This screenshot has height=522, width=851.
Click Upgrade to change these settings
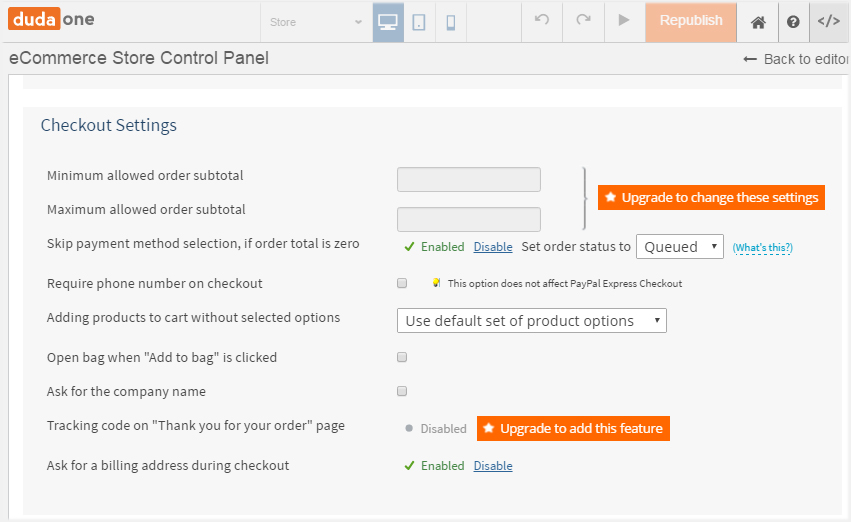coord(711,198)
